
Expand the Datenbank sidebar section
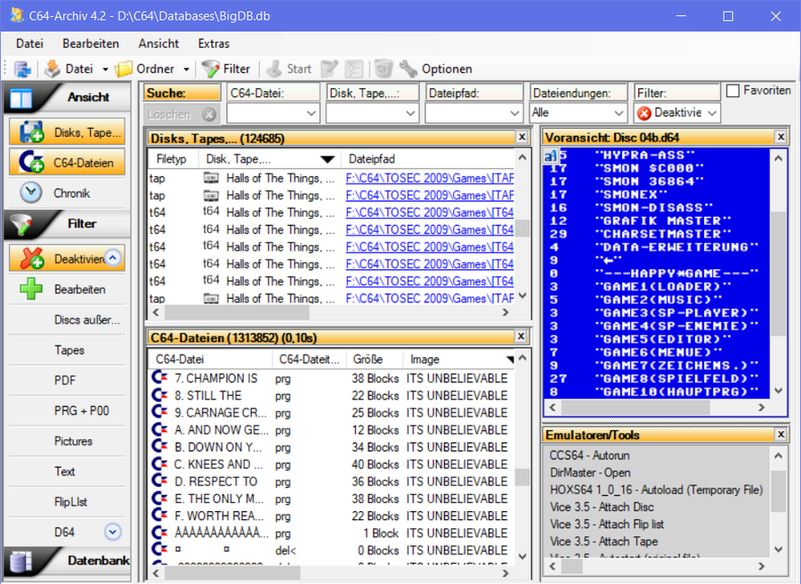tap(67, 560)
